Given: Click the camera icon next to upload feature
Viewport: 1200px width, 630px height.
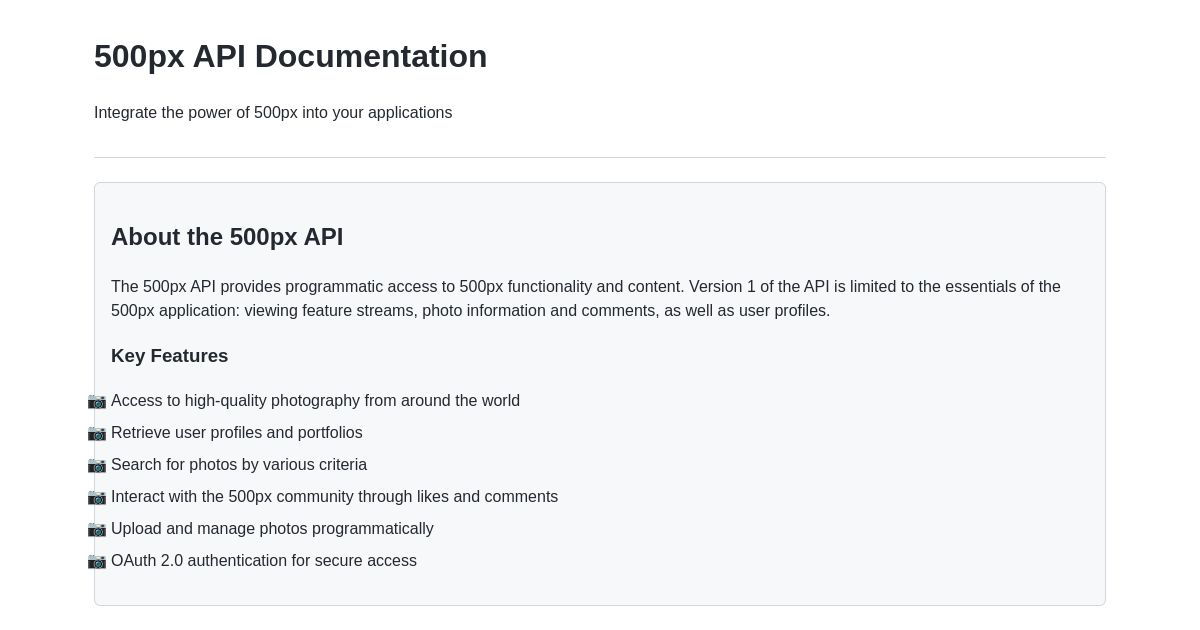Looking at the screenshot, I should pos(97,530).
